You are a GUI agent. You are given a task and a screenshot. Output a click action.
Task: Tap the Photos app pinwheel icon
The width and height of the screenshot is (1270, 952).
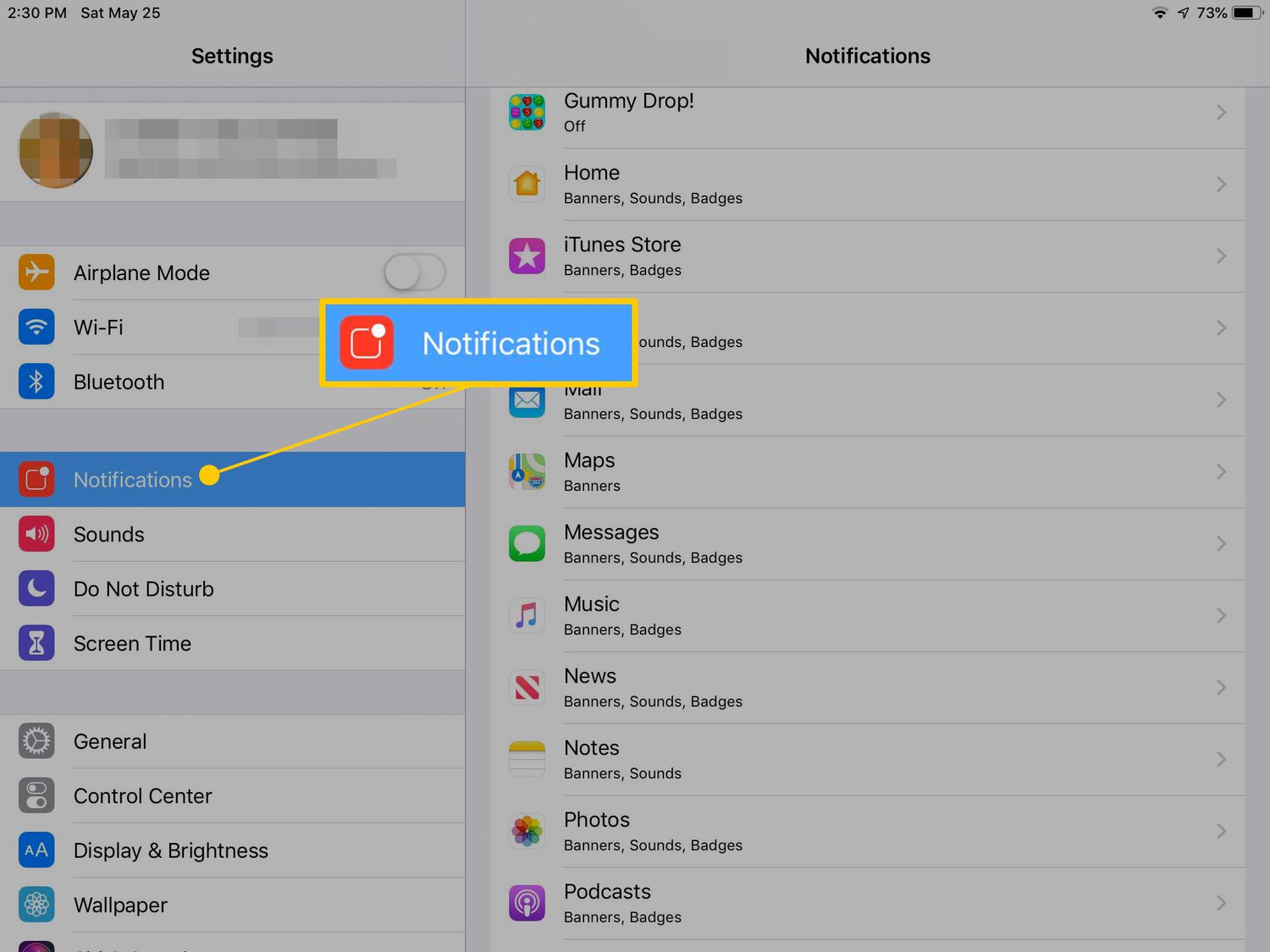527,831
